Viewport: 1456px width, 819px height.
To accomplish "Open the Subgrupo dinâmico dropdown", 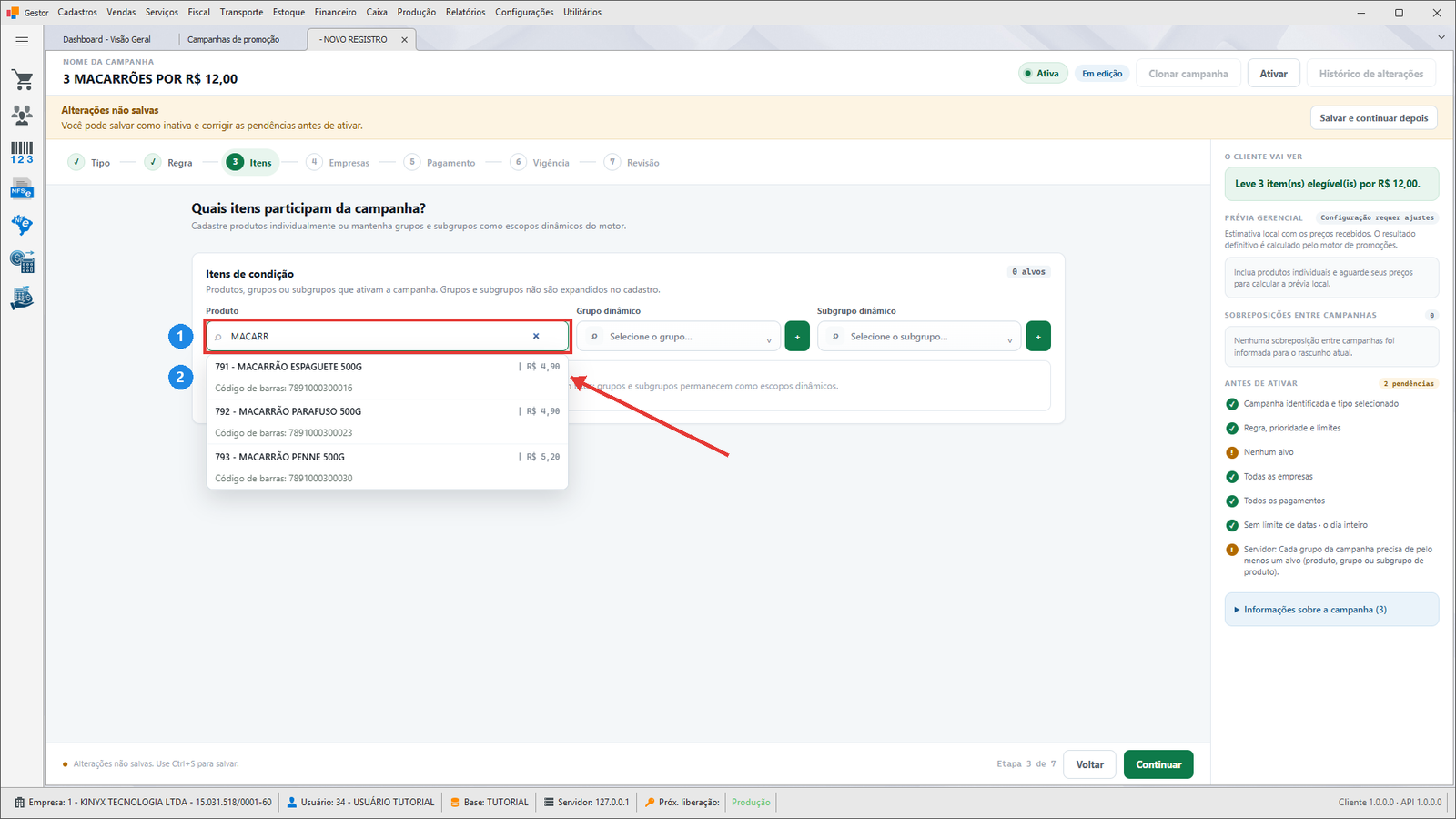I will pos(919,337).
